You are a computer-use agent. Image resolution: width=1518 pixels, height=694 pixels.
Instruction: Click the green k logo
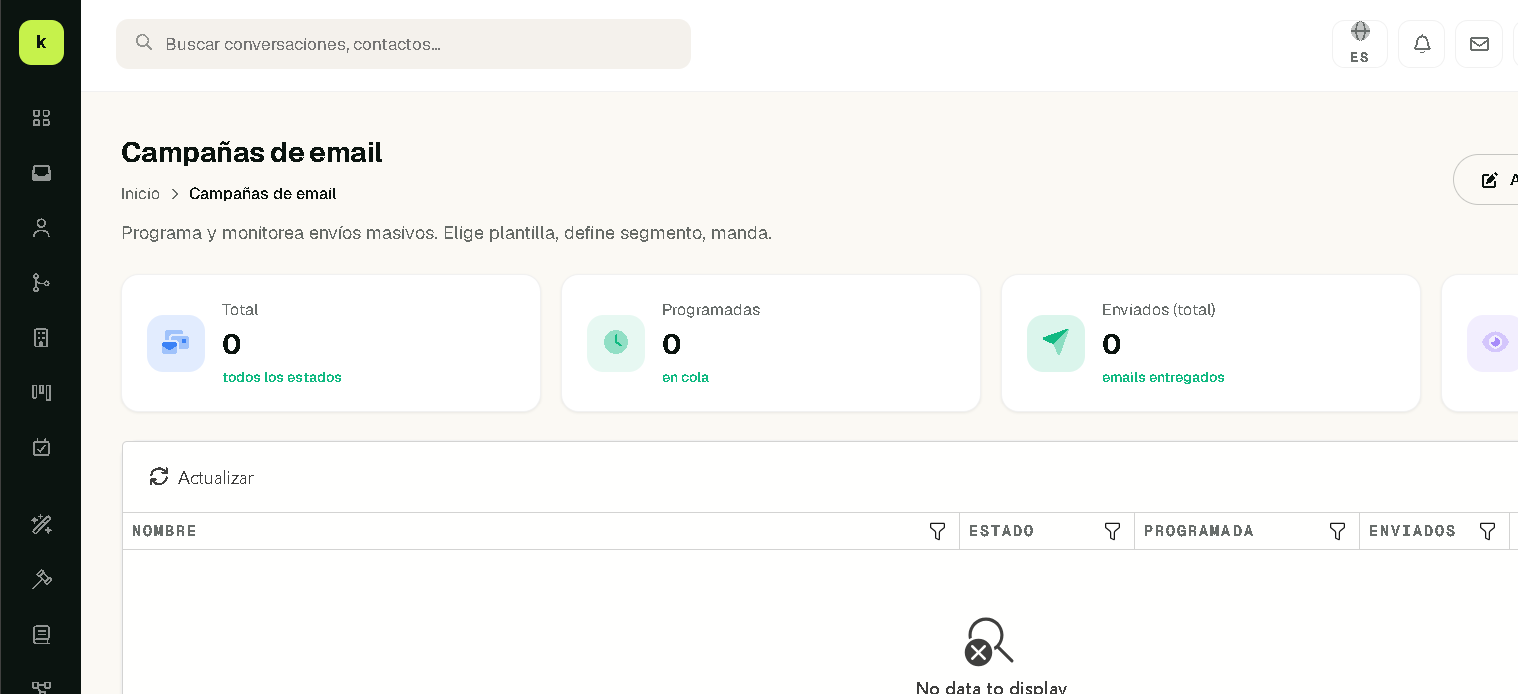(41, 42)
